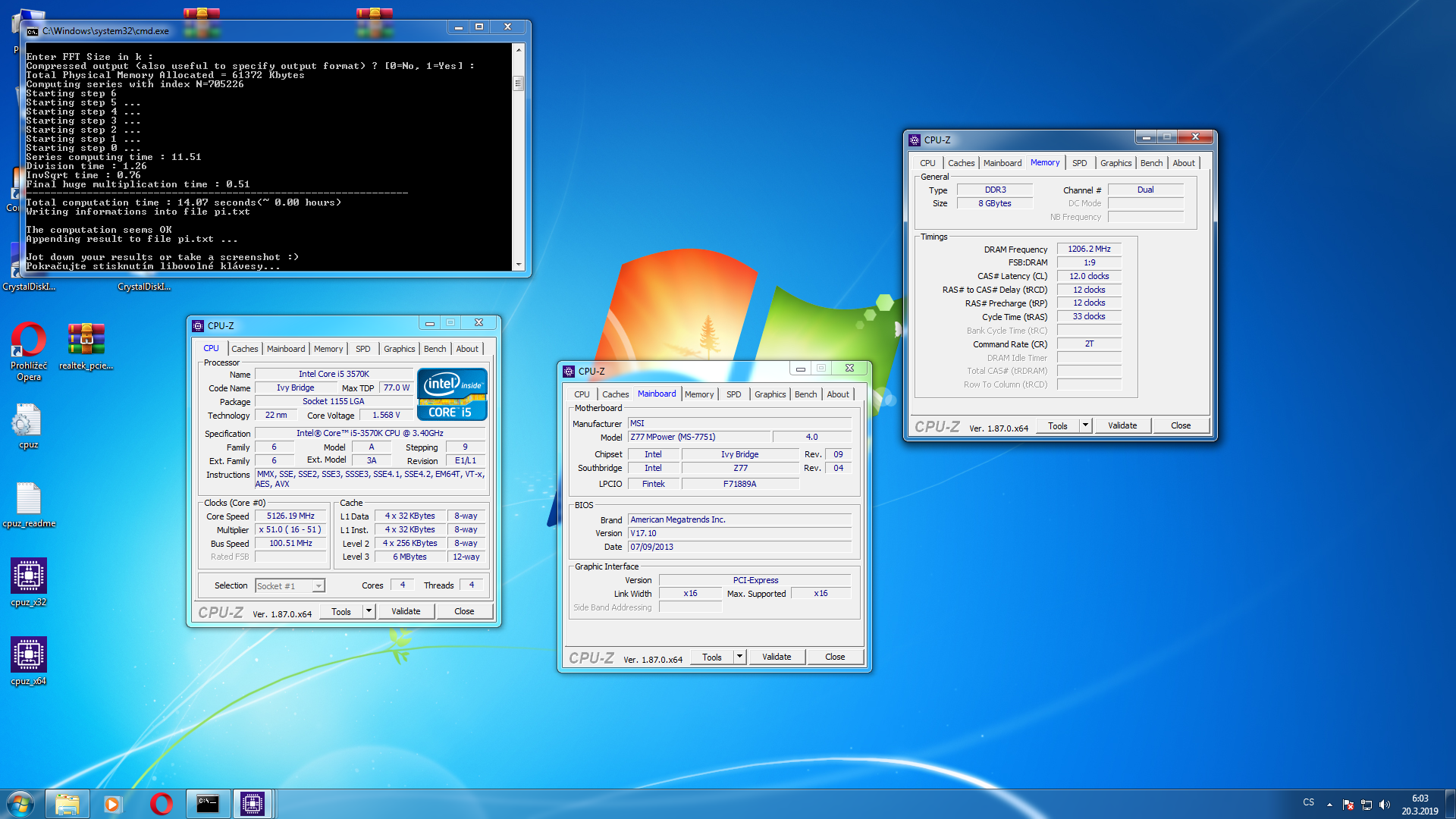
Task: Open the Prohlížeč Opera desktop shortcut
Action: (29, 351)
